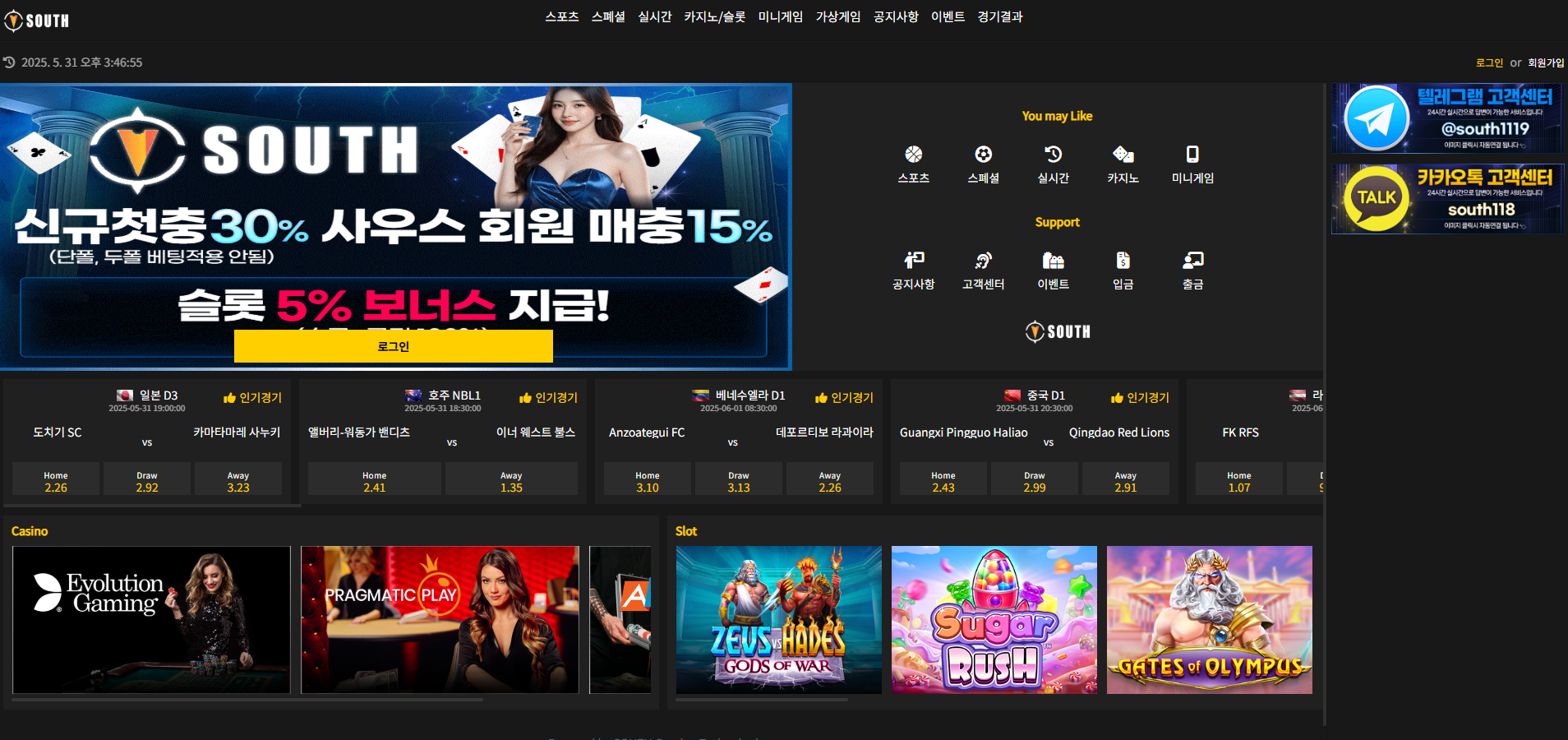Click the Japan flag on 일본 D3

click(125, 395)
